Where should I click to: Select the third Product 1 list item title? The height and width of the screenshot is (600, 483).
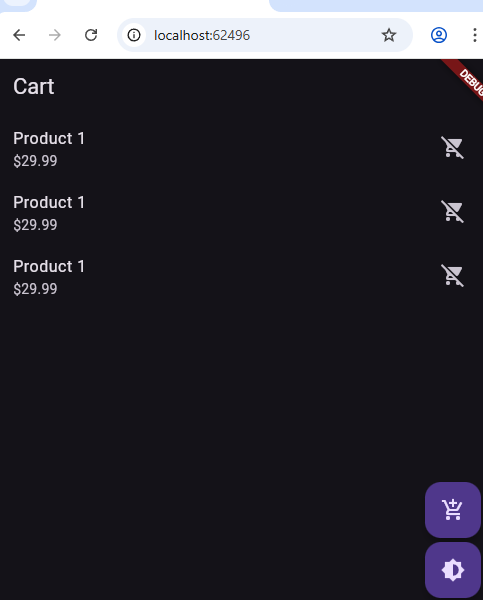49,266
